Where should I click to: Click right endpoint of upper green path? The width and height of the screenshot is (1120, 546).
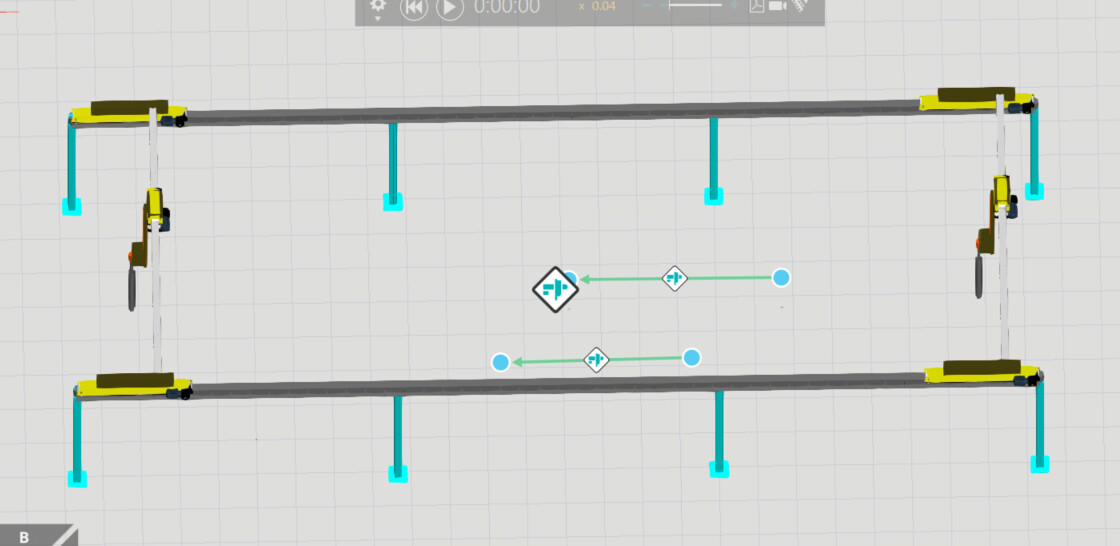[781, 277]
